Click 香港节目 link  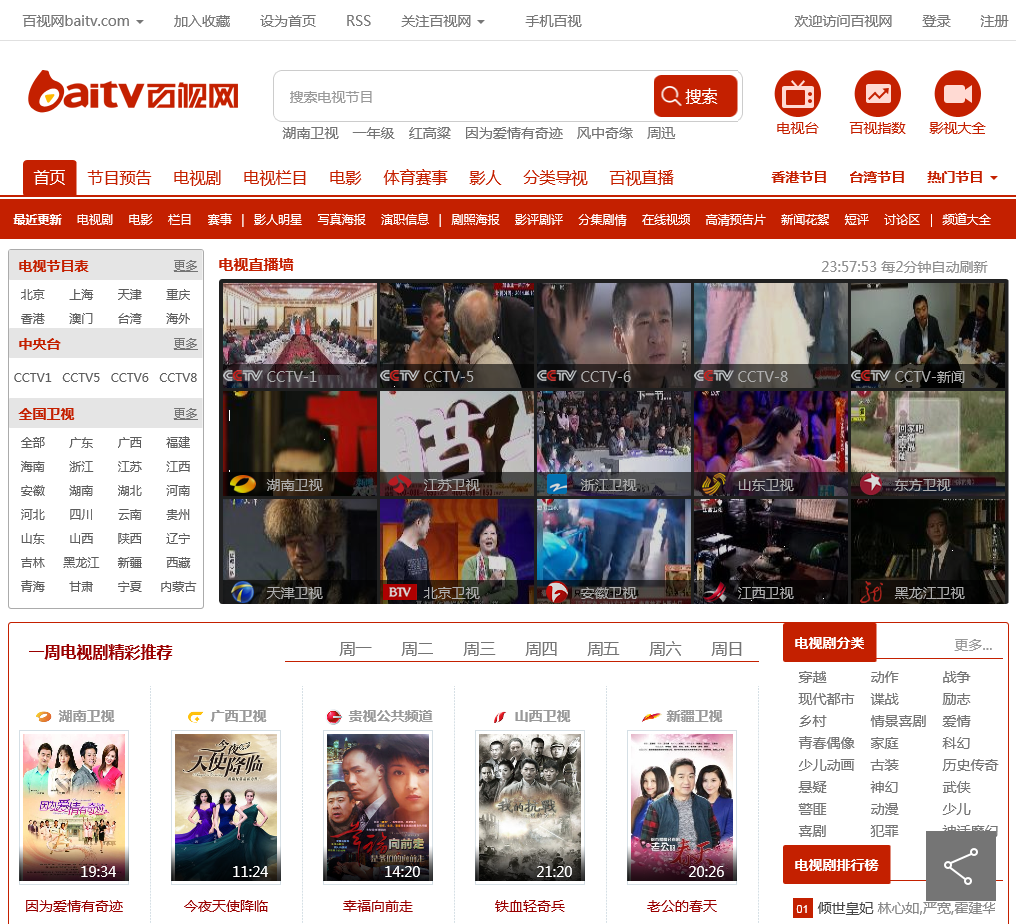pos(799,177)
